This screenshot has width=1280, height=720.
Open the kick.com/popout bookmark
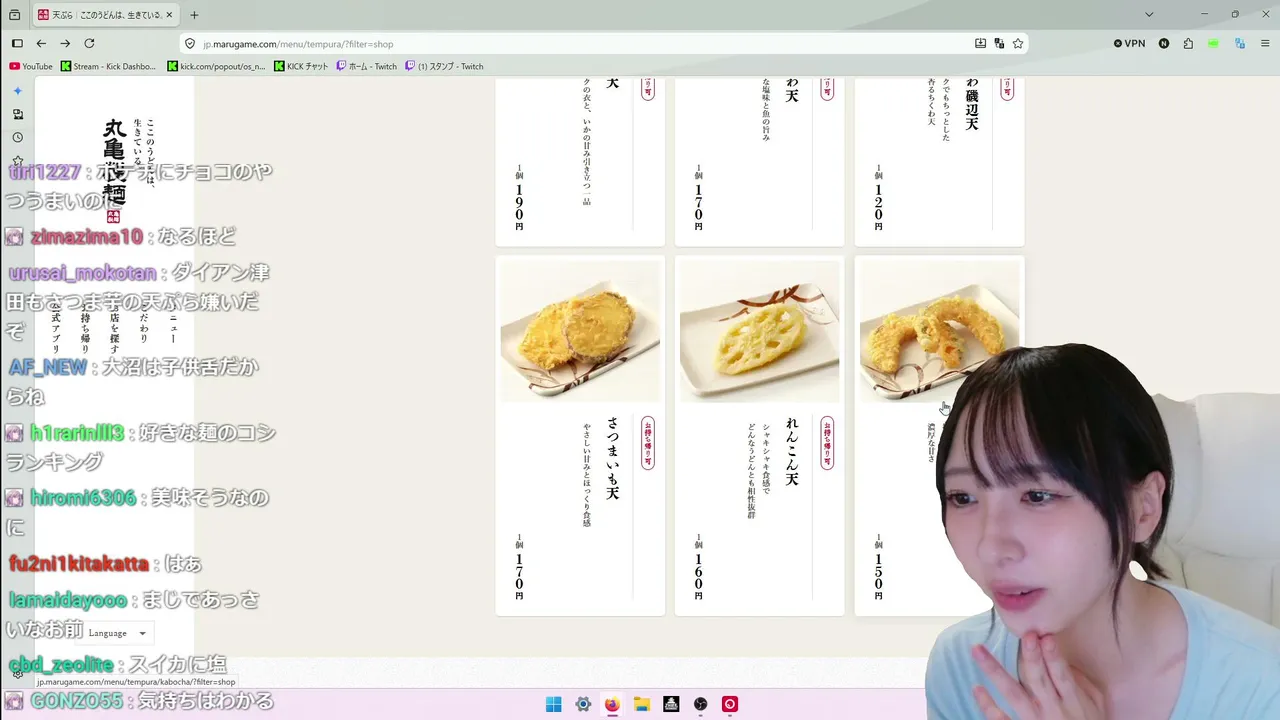[217, 67]
